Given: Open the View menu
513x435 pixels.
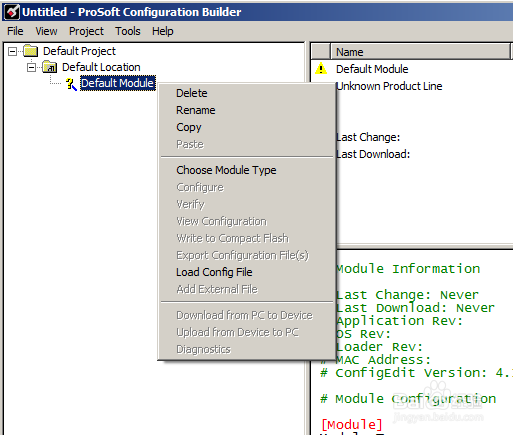Looking at the screenshot, I should (x=46, y=31).
